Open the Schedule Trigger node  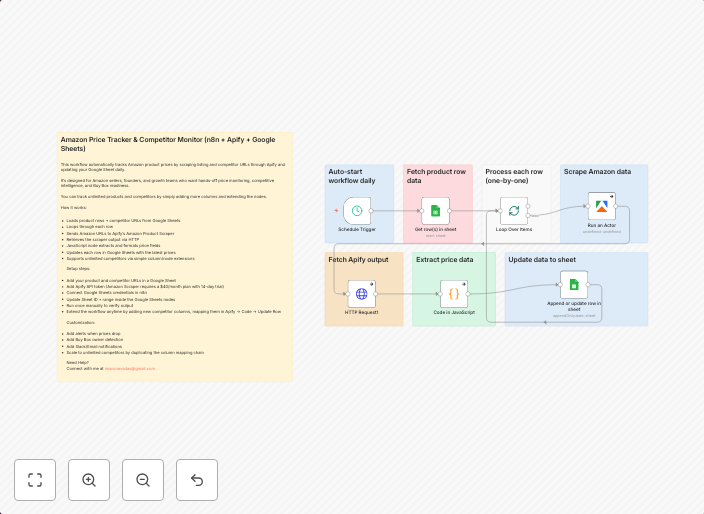(357, 211)
